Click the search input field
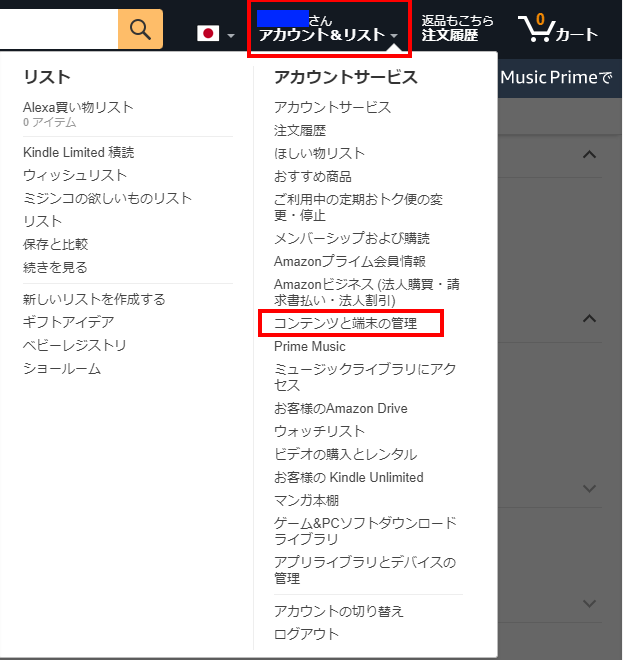Image resolution: width=623 pixels, height=660 pixels. [59, 29]
